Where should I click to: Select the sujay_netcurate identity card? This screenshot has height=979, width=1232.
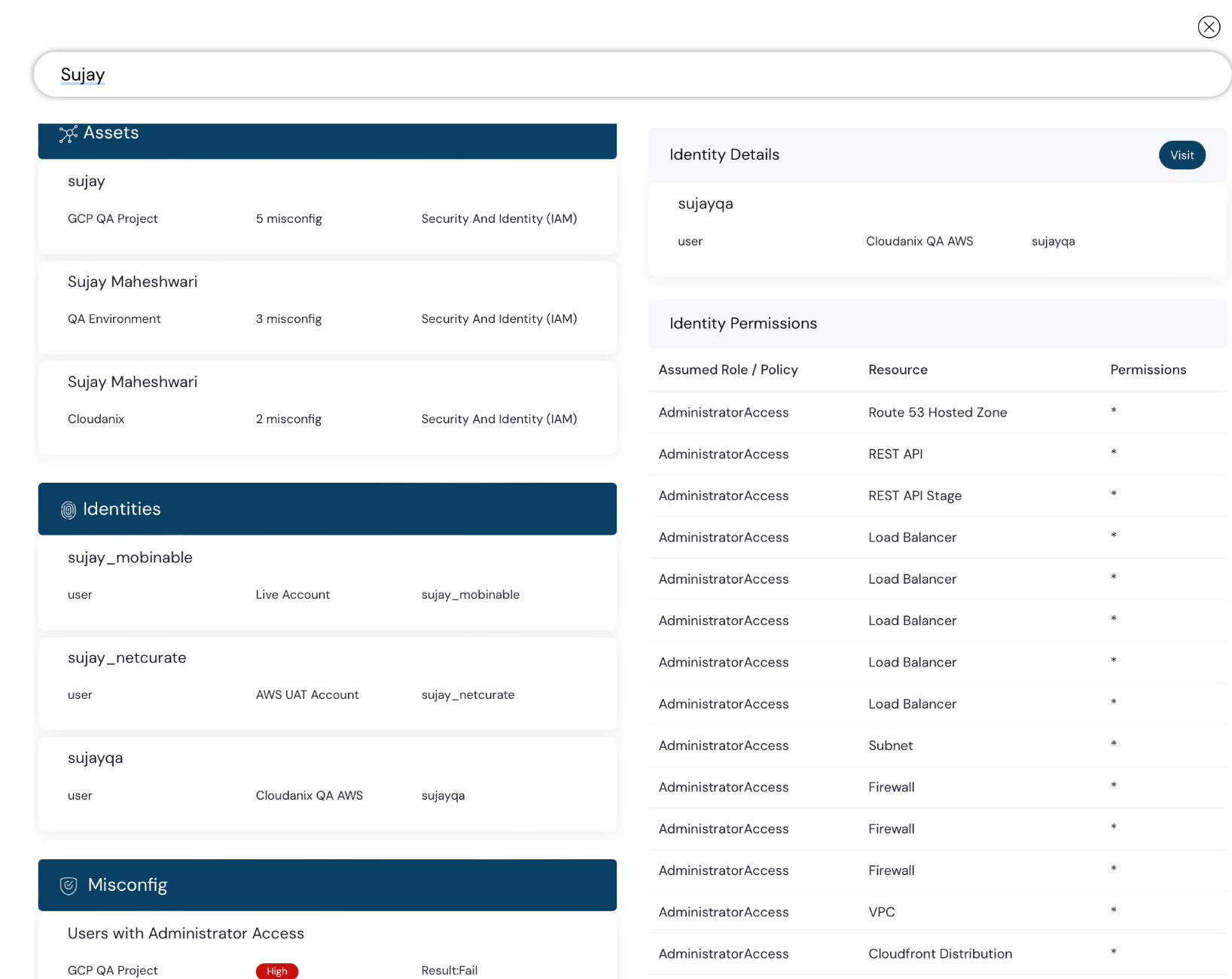coord(327,678)
